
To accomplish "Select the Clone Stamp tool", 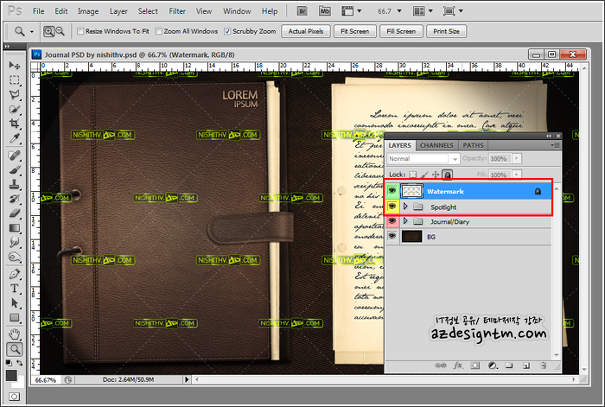I will [x=14, y=184].
